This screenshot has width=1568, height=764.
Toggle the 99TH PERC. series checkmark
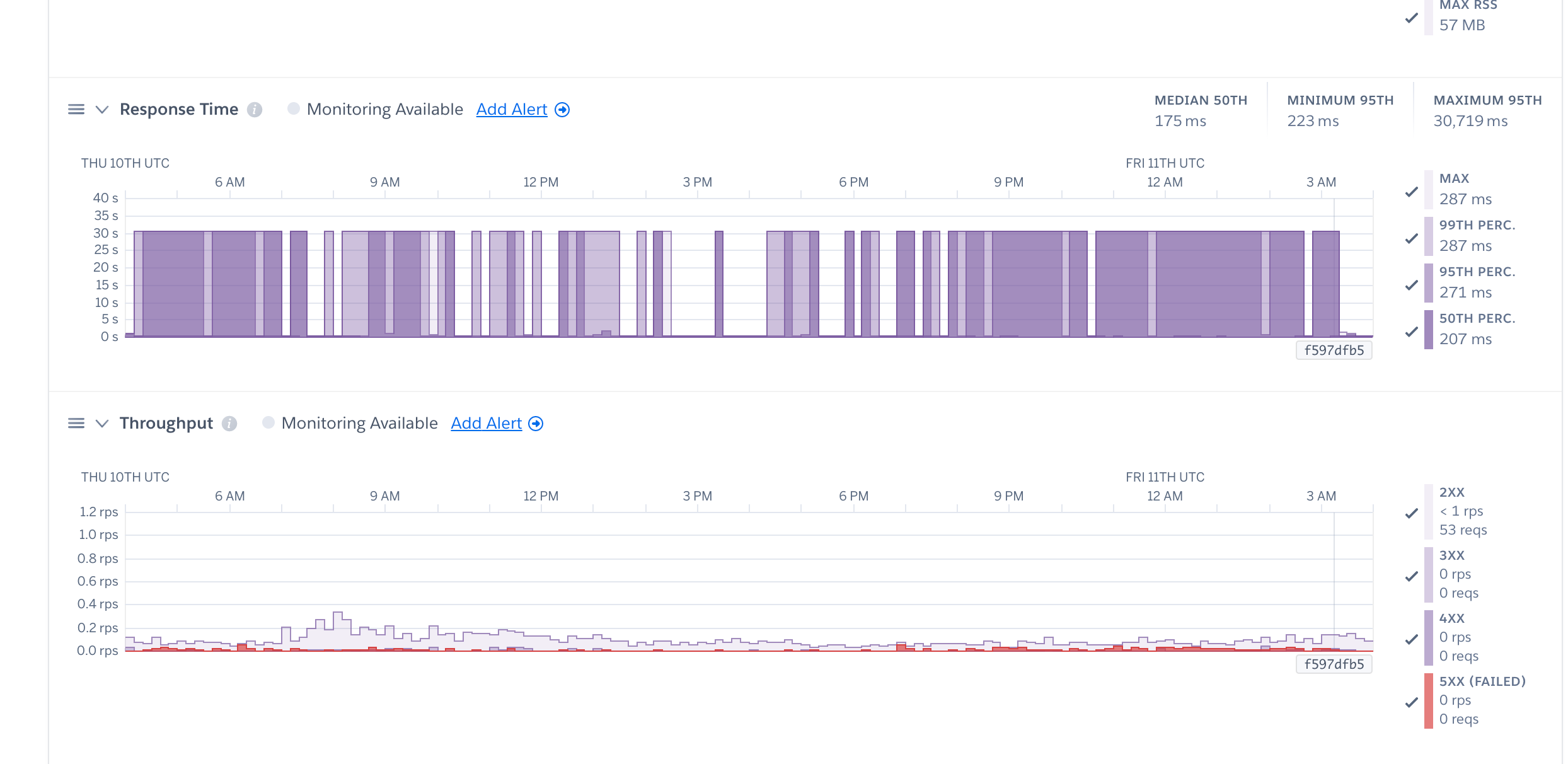[x=1412, y=238]
